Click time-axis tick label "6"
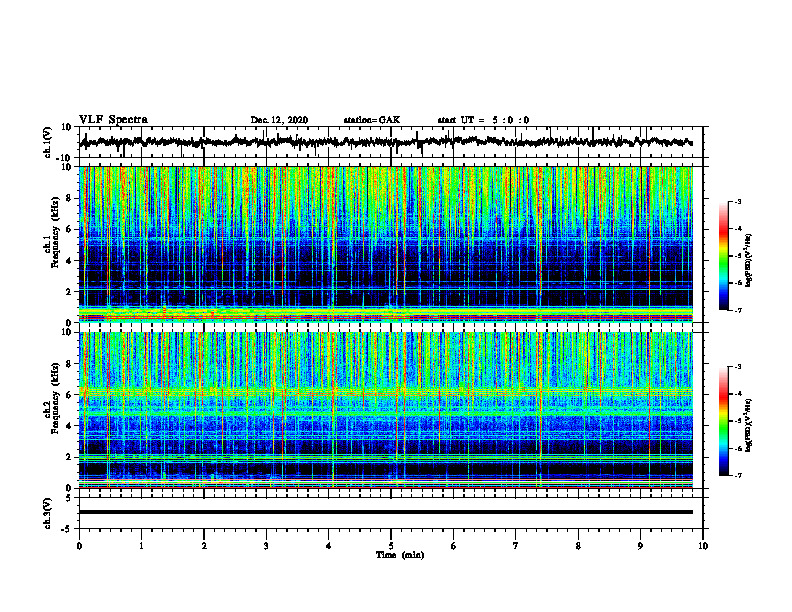792x612 pixels. (454, 546)
